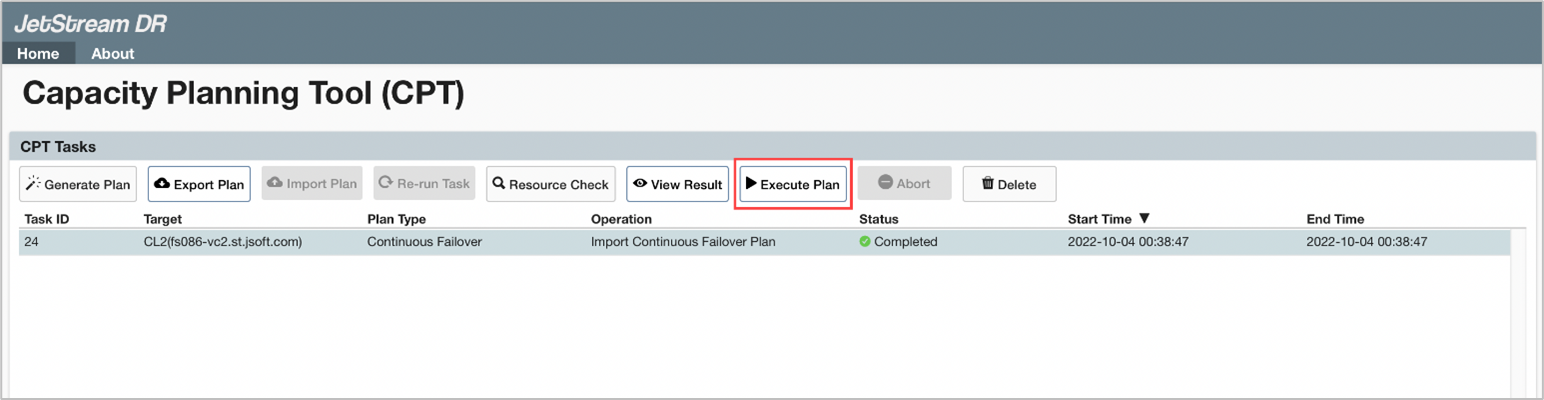Click the View Result eye icon

[640, 184]
